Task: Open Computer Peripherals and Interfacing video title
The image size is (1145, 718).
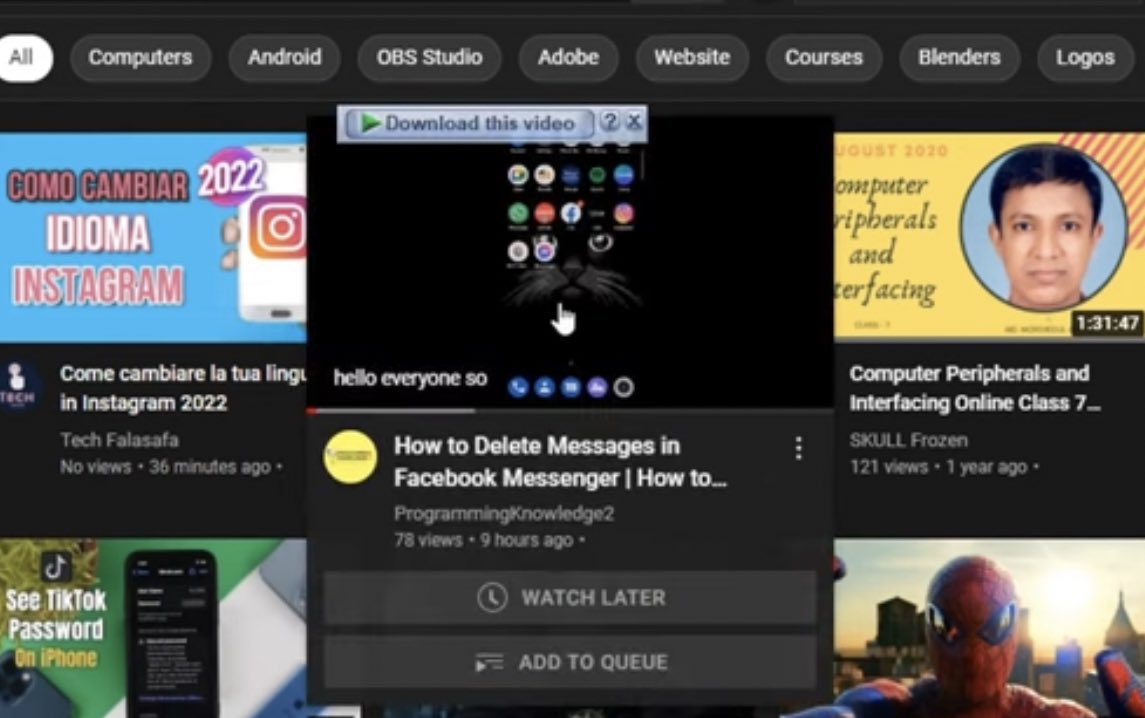Action: pyautogui.click(x=975, y=388)
